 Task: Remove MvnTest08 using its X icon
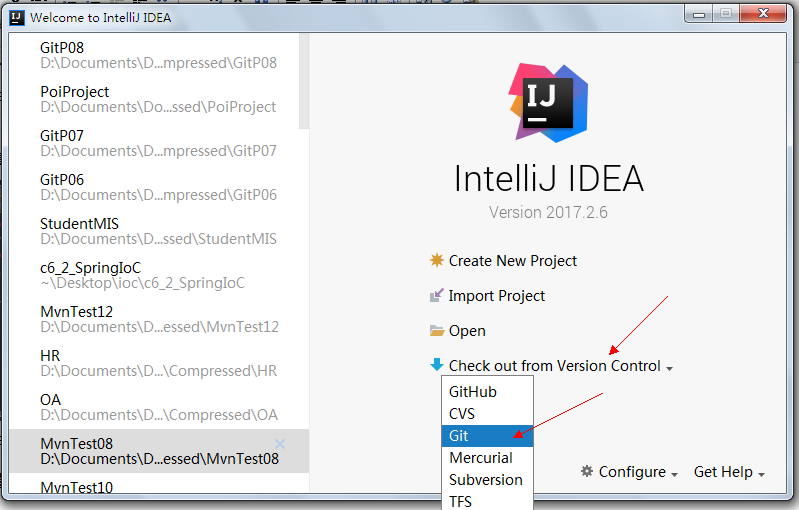280,444
